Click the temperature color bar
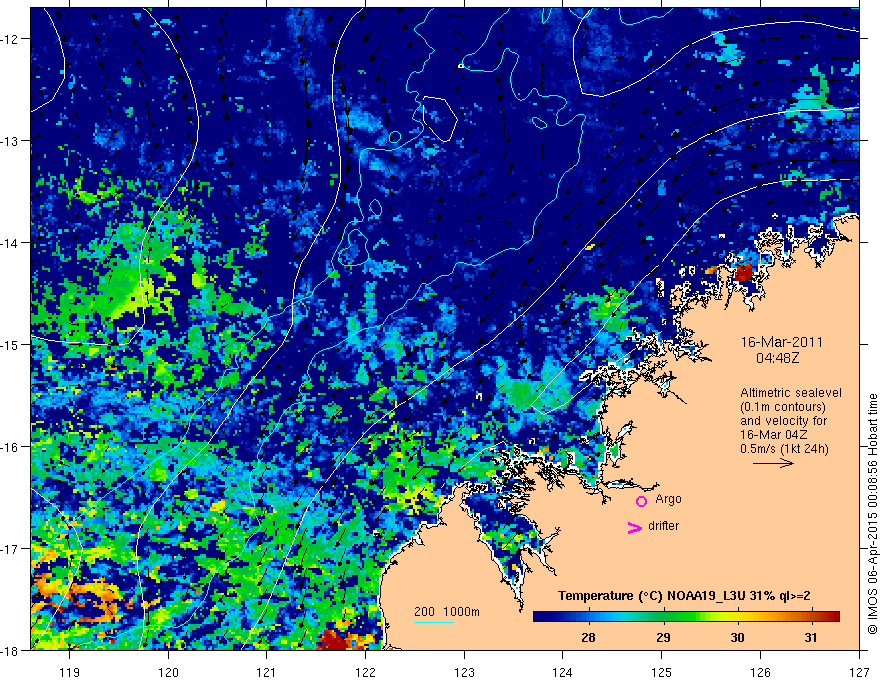The image size is (880, 680). [x=686, y=617]
